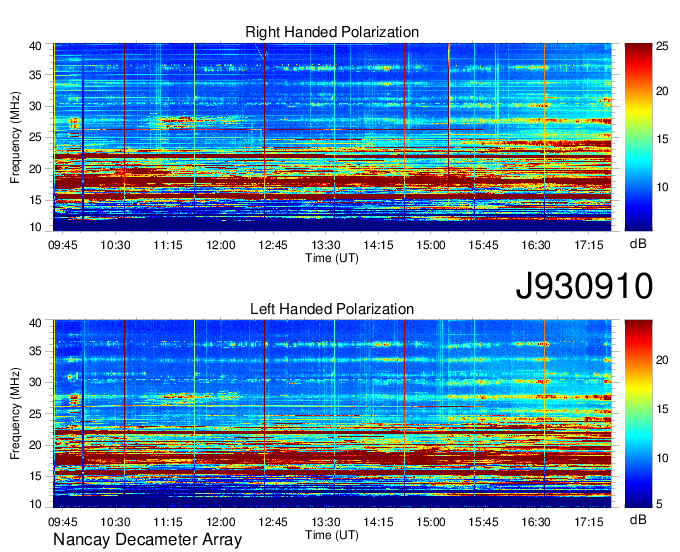Click 'Time (UT)' label under Right Handed plot

point(332,258)
